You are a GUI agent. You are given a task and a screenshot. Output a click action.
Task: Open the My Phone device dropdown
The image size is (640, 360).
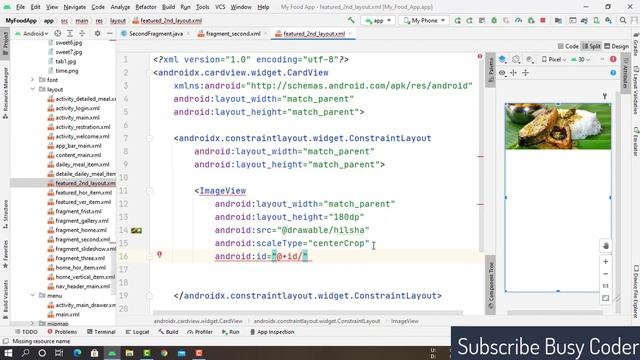424,20
